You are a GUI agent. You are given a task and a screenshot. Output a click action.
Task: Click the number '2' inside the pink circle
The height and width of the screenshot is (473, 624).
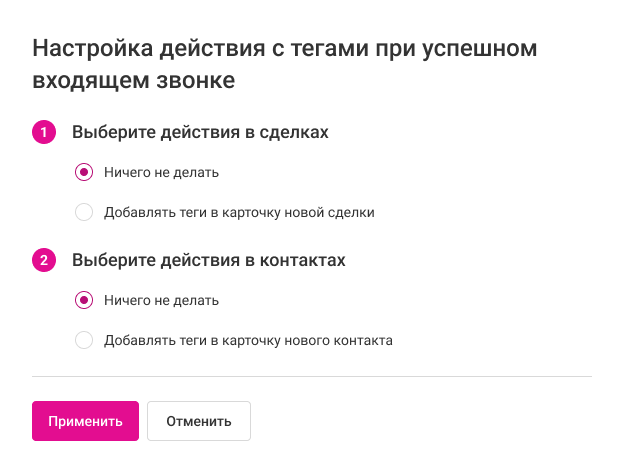point(44,260)
